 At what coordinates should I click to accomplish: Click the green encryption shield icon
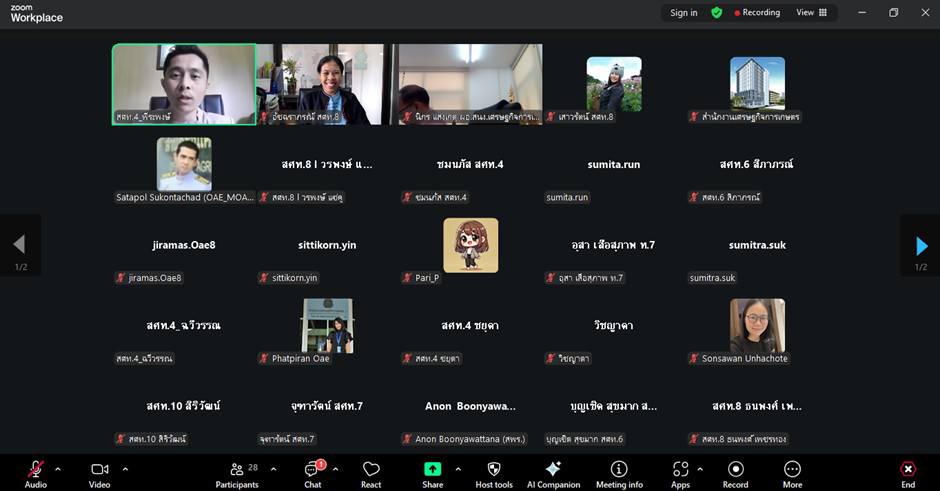click(x=716, y=13)
